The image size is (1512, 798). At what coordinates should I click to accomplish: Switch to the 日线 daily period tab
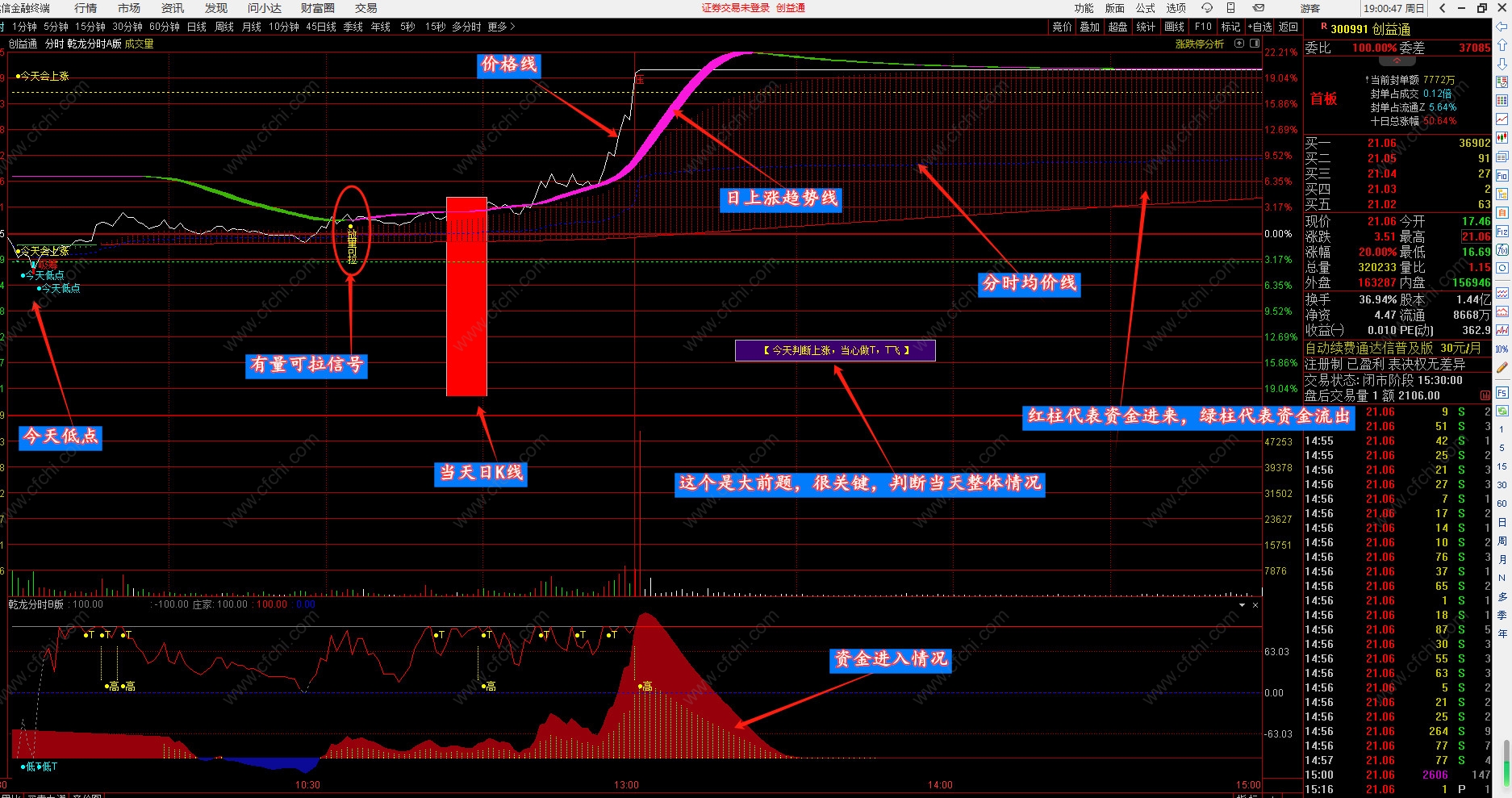click(x=197, y=27)
